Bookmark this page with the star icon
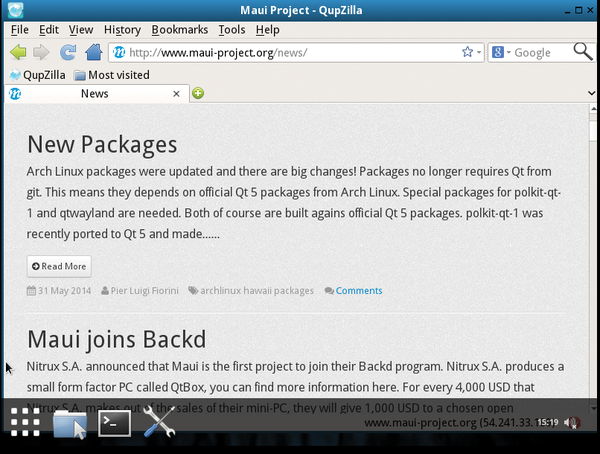 (467, 52)
